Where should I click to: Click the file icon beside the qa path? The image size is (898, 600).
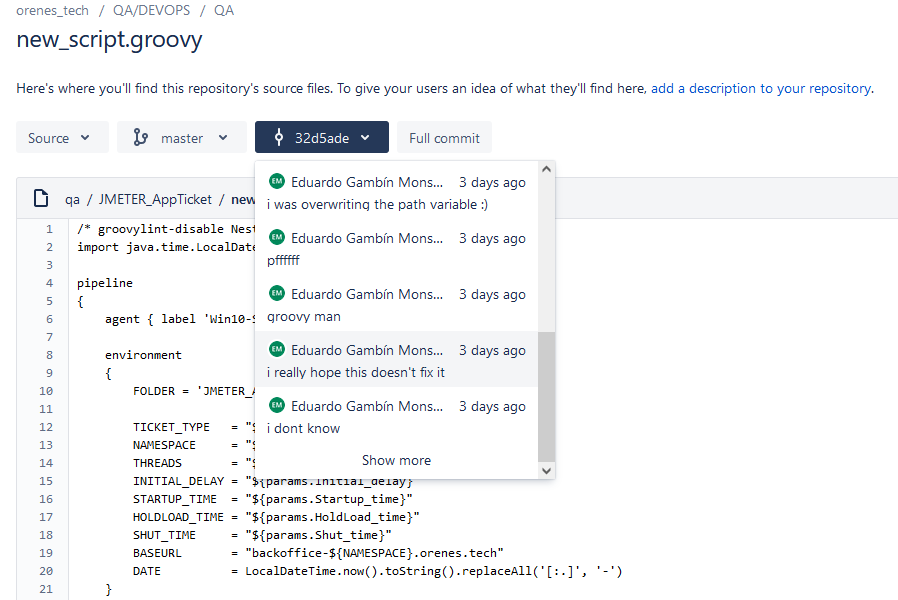(41, 198)
